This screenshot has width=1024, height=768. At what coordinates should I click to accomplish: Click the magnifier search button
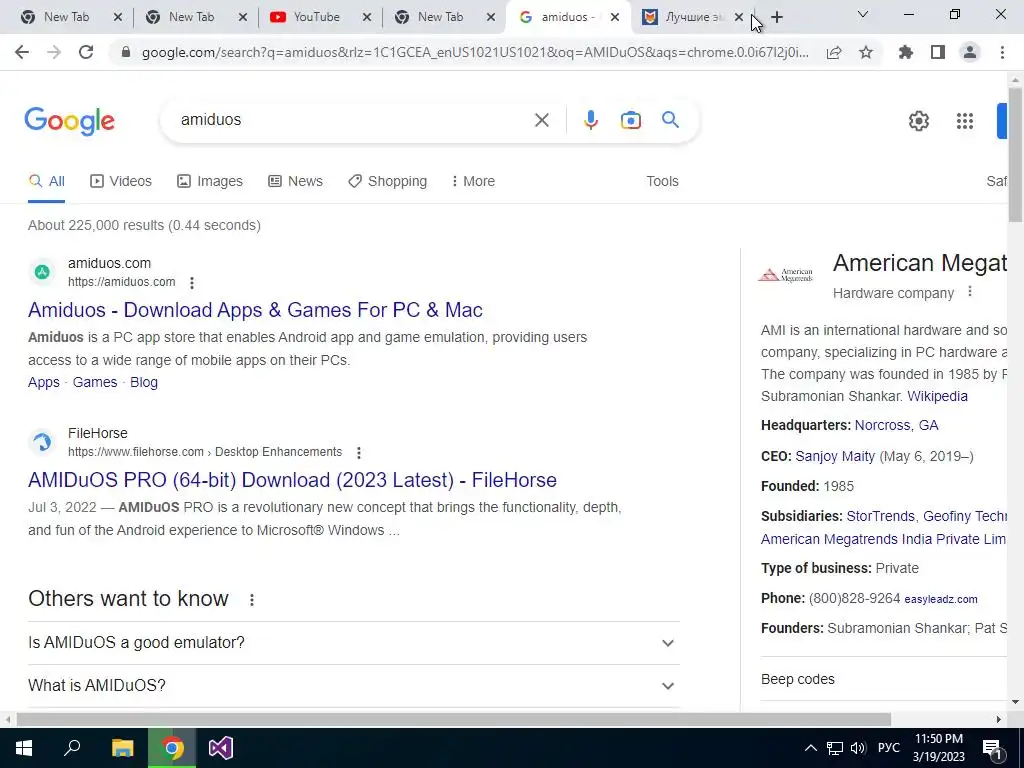pyautogui.click(x=670, y=120)
